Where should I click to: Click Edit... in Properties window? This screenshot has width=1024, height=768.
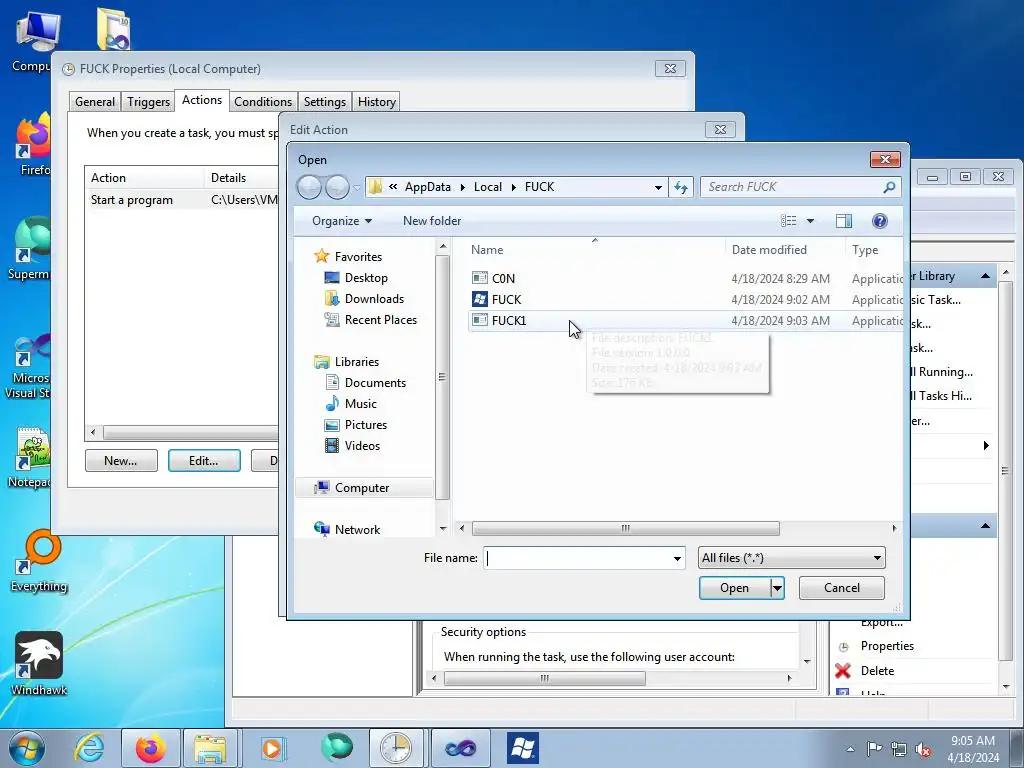[204, 460]
